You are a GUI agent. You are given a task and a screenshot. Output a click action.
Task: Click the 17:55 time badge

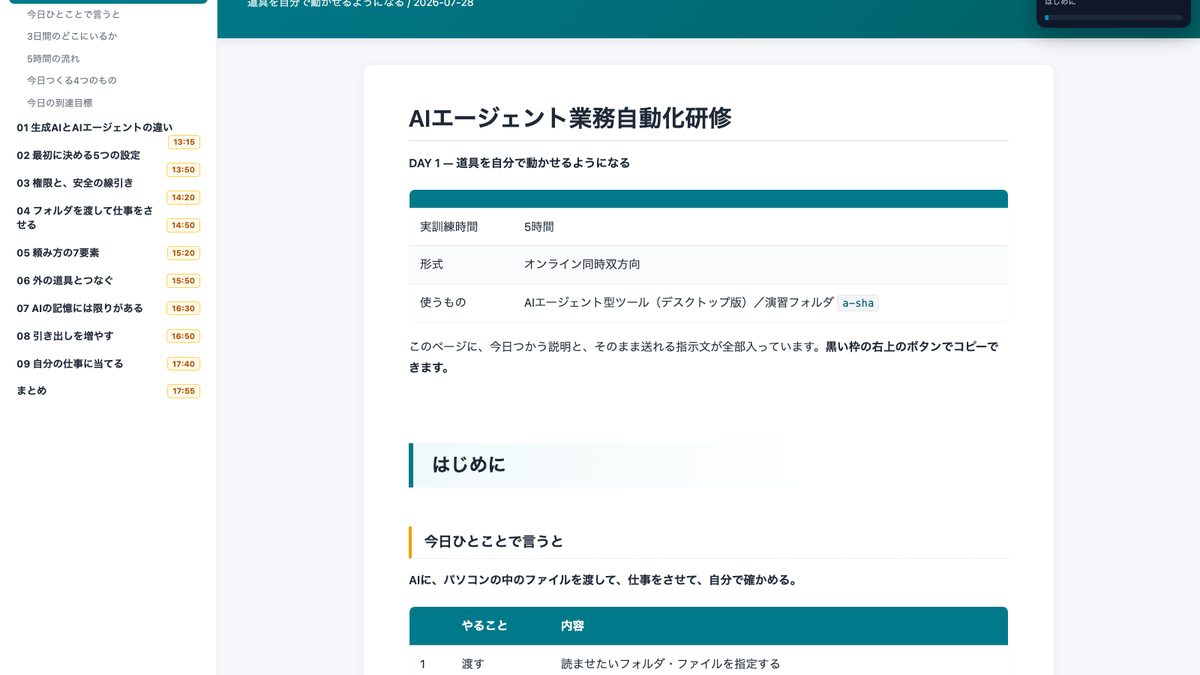point(183,391)
